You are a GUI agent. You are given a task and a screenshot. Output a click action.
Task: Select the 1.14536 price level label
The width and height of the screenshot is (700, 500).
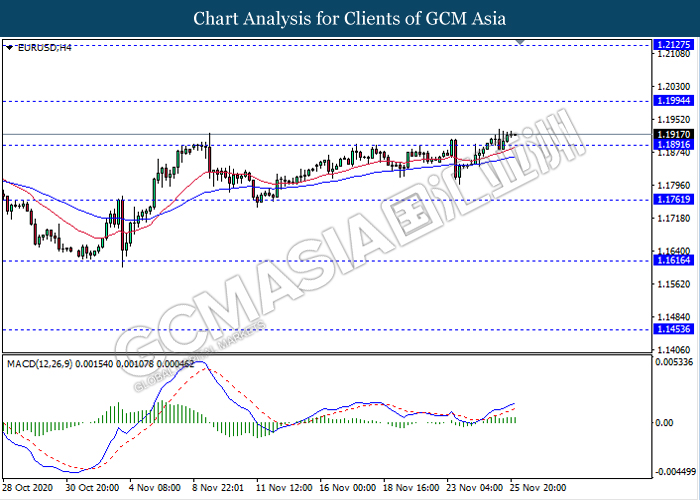click(x=674, y=329)
